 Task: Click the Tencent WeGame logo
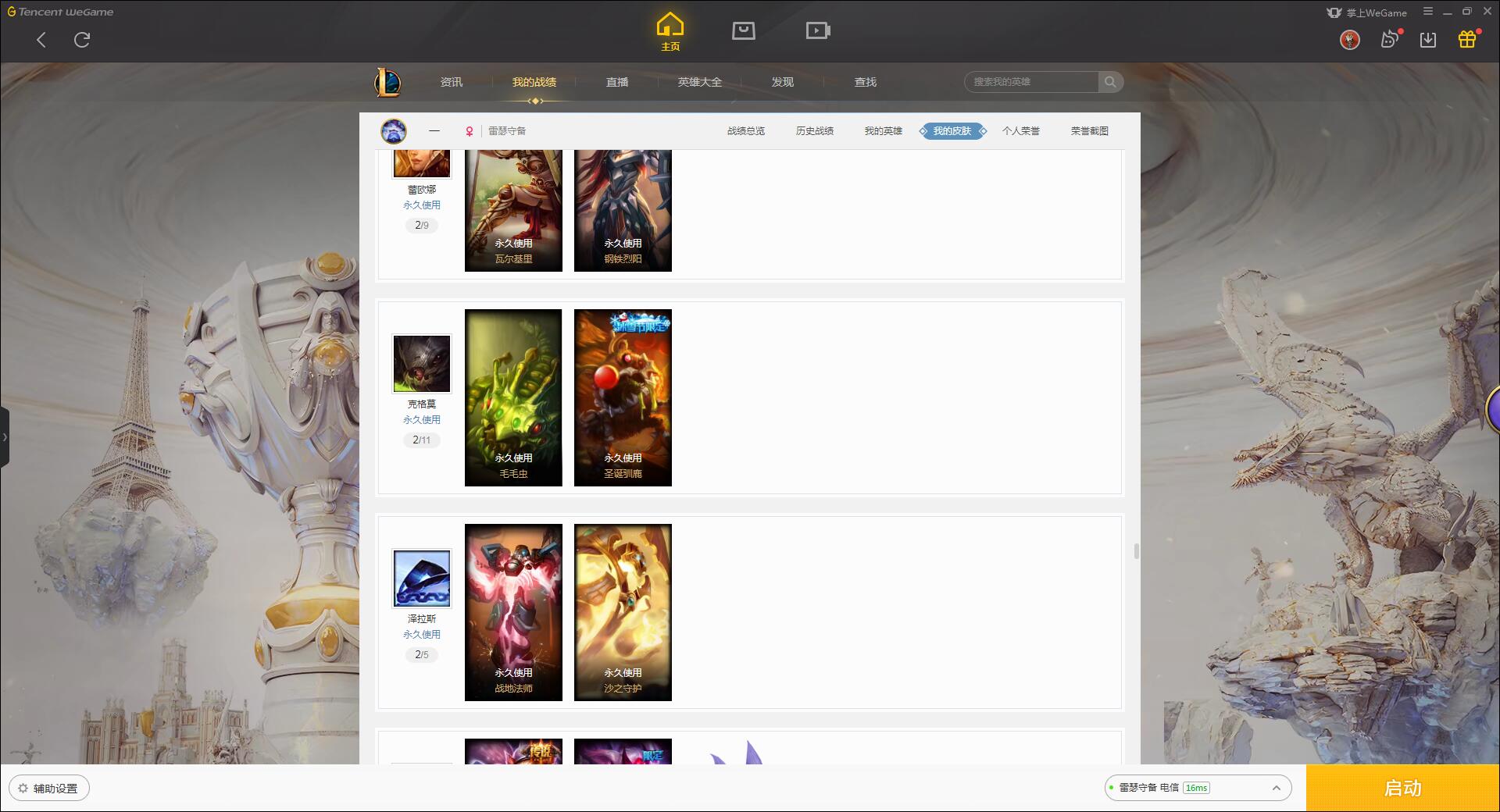pos(61,12)
